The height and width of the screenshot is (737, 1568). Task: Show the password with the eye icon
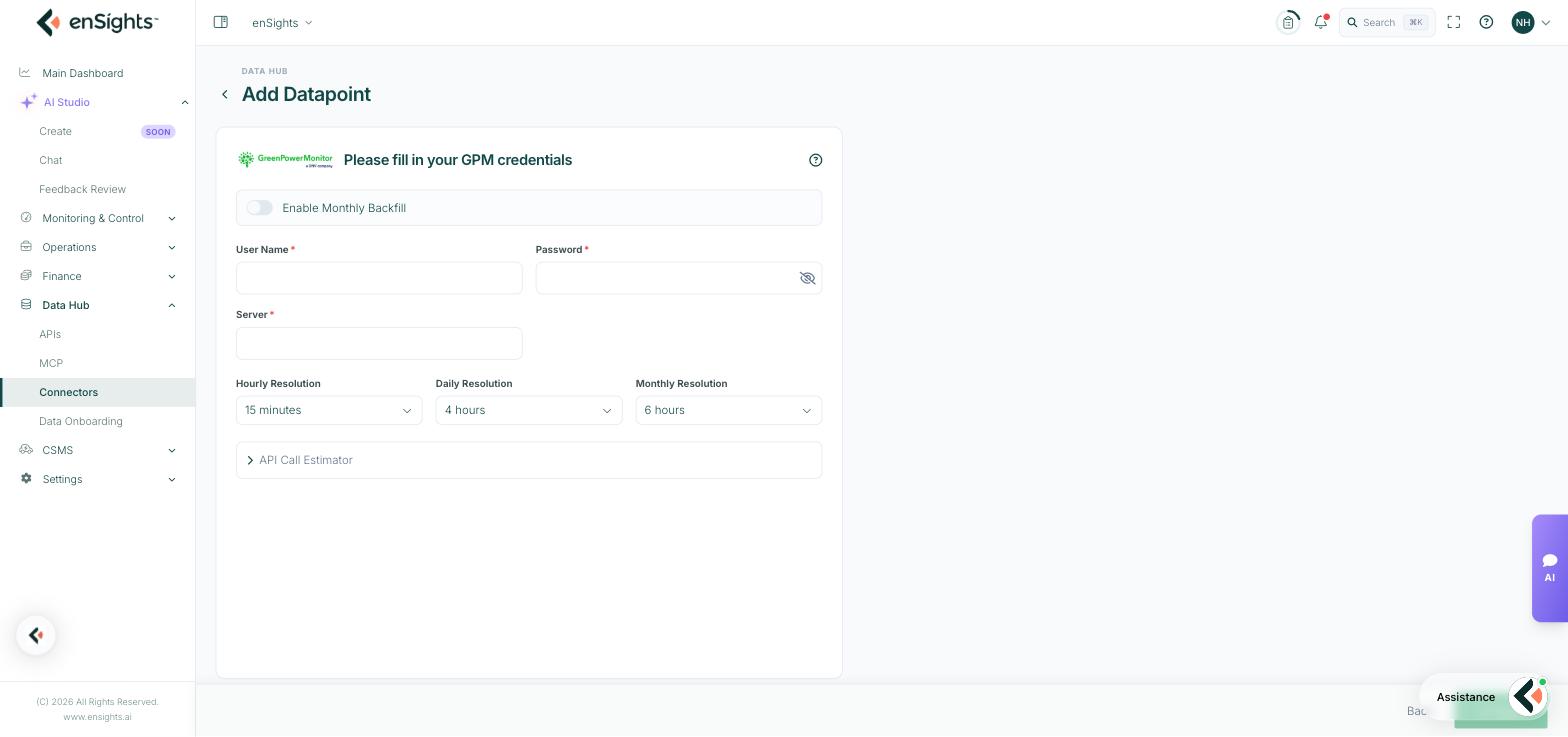click(x=807, y=278)
